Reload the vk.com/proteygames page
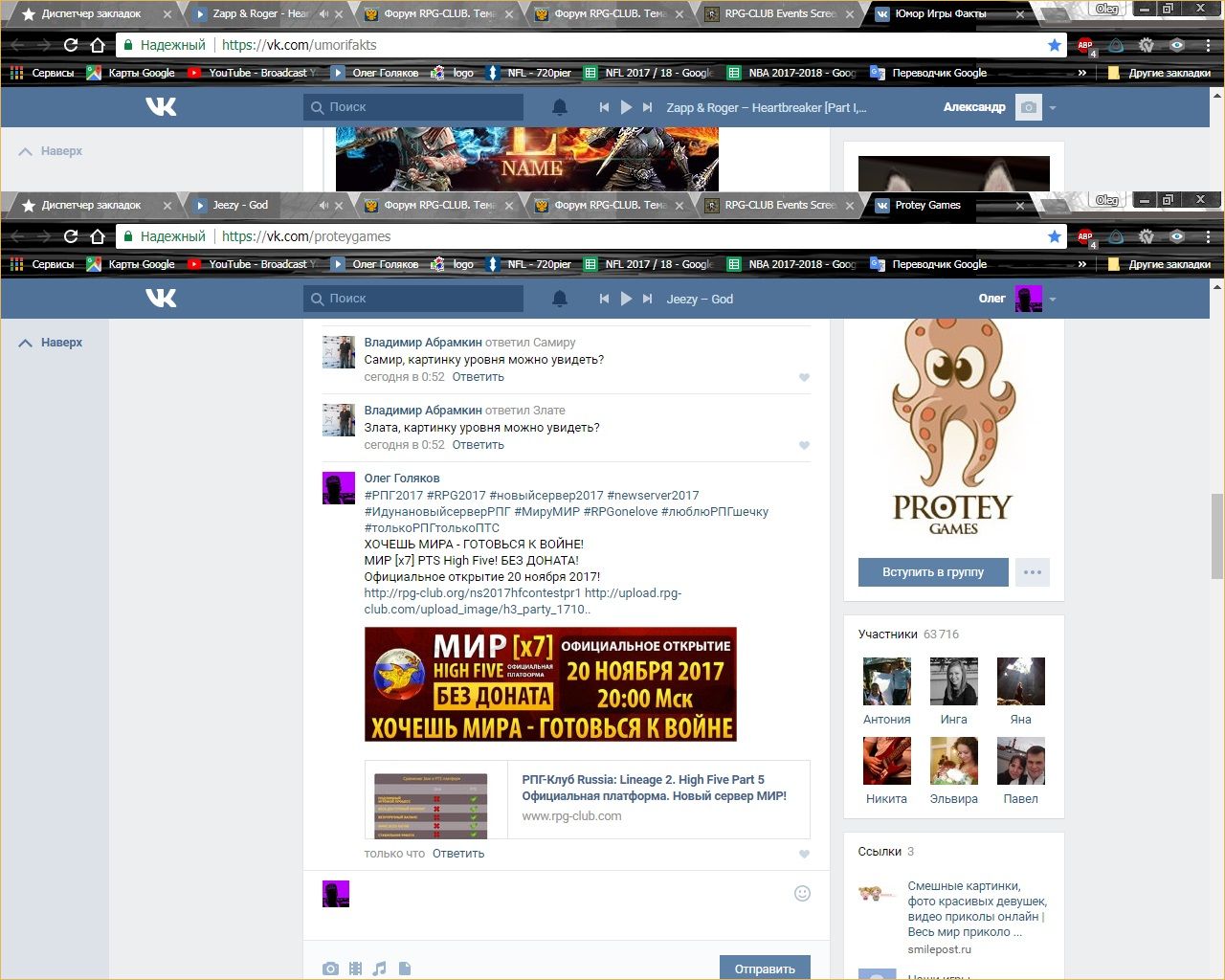 70,236
